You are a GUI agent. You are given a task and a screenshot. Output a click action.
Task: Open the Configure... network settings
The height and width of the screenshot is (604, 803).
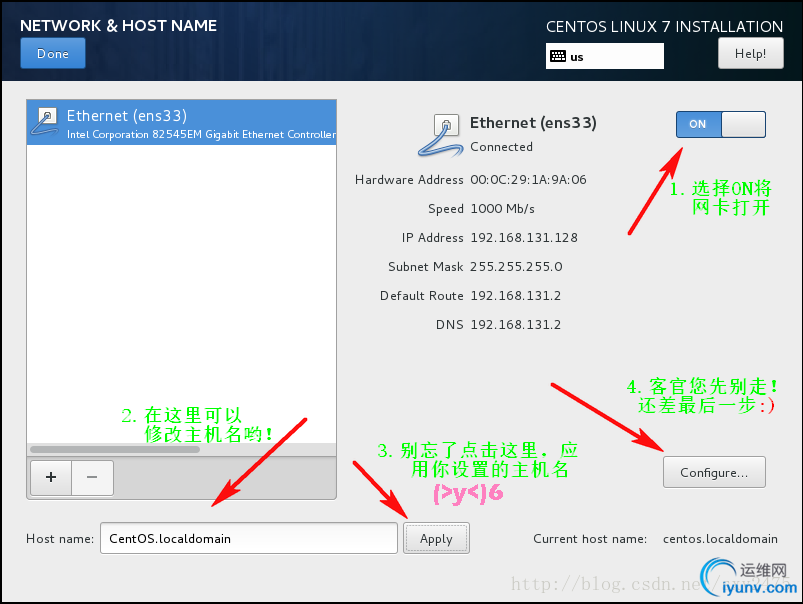tap(714, 472)
